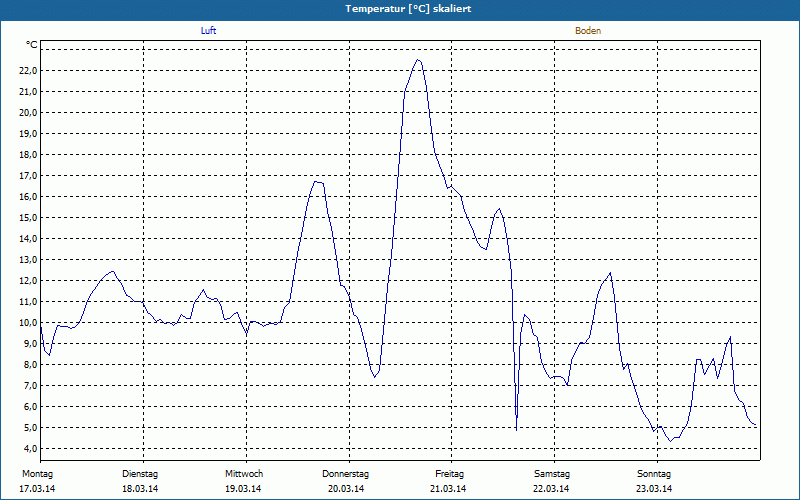
Task: Click the 21,0 y-axis value
Action: click(28, 92)
